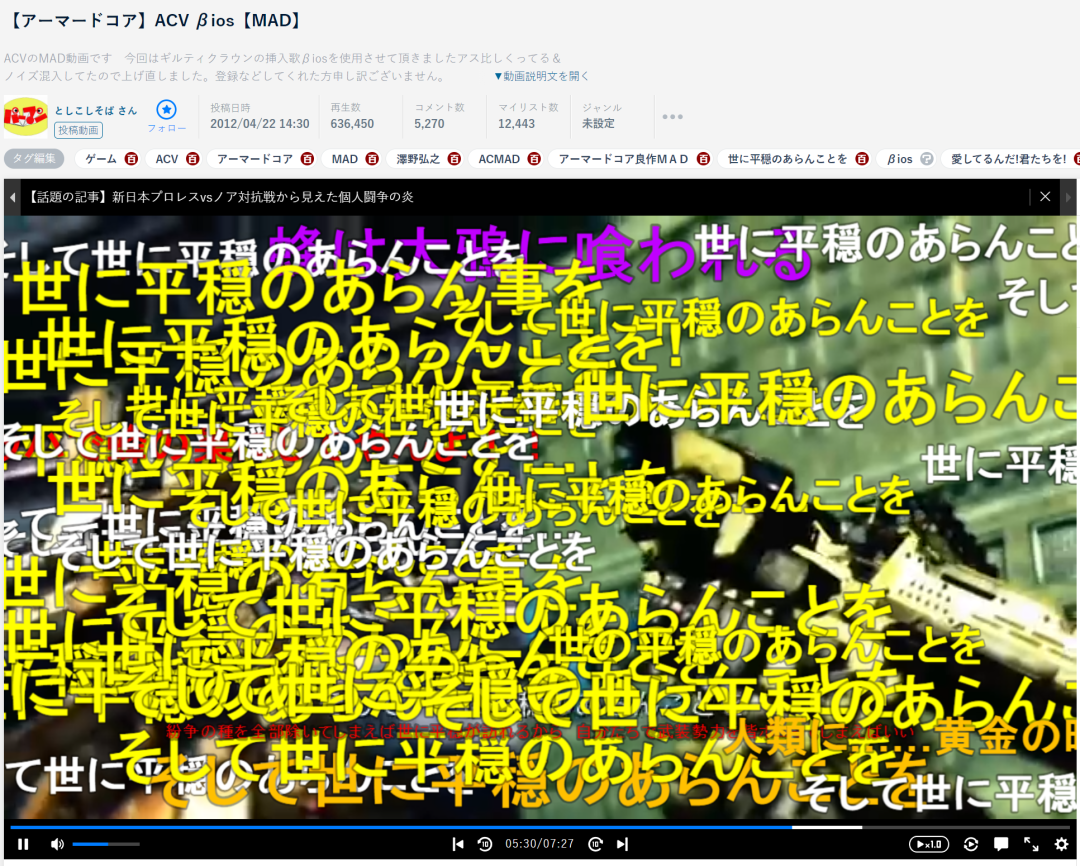This screenshot has height=866, width=1080.
Task: Open more options three-dot menu
Action: (672, 116)
